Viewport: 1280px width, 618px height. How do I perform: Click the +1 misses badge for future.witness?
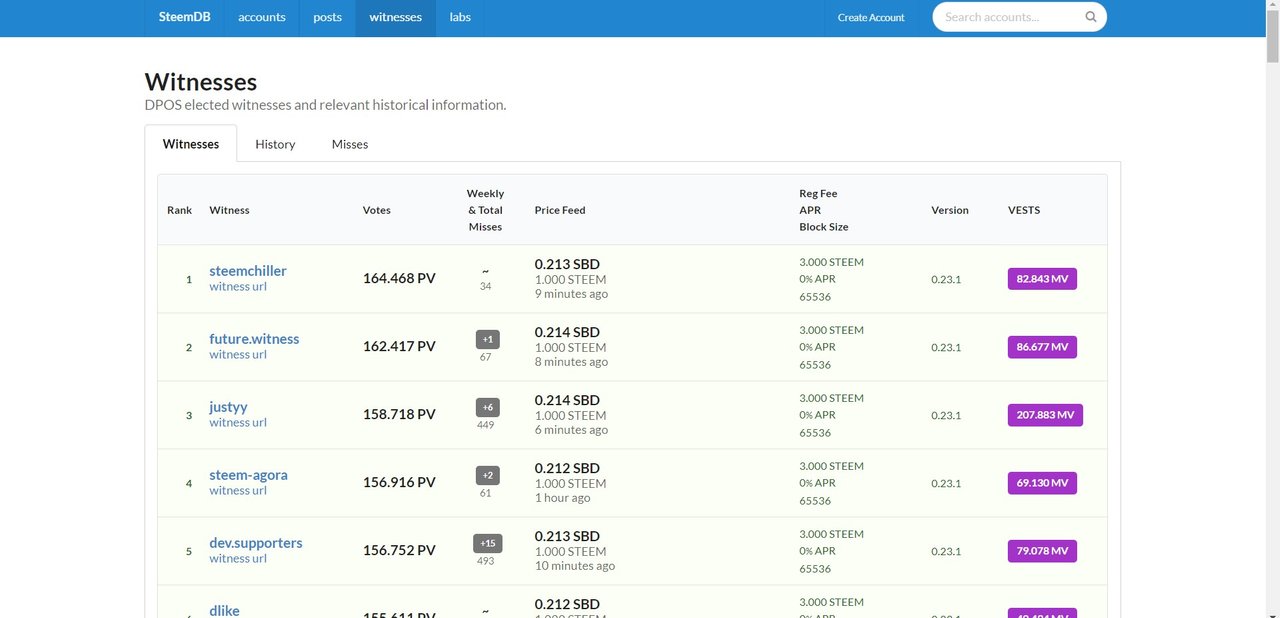[x=487, y=339]
